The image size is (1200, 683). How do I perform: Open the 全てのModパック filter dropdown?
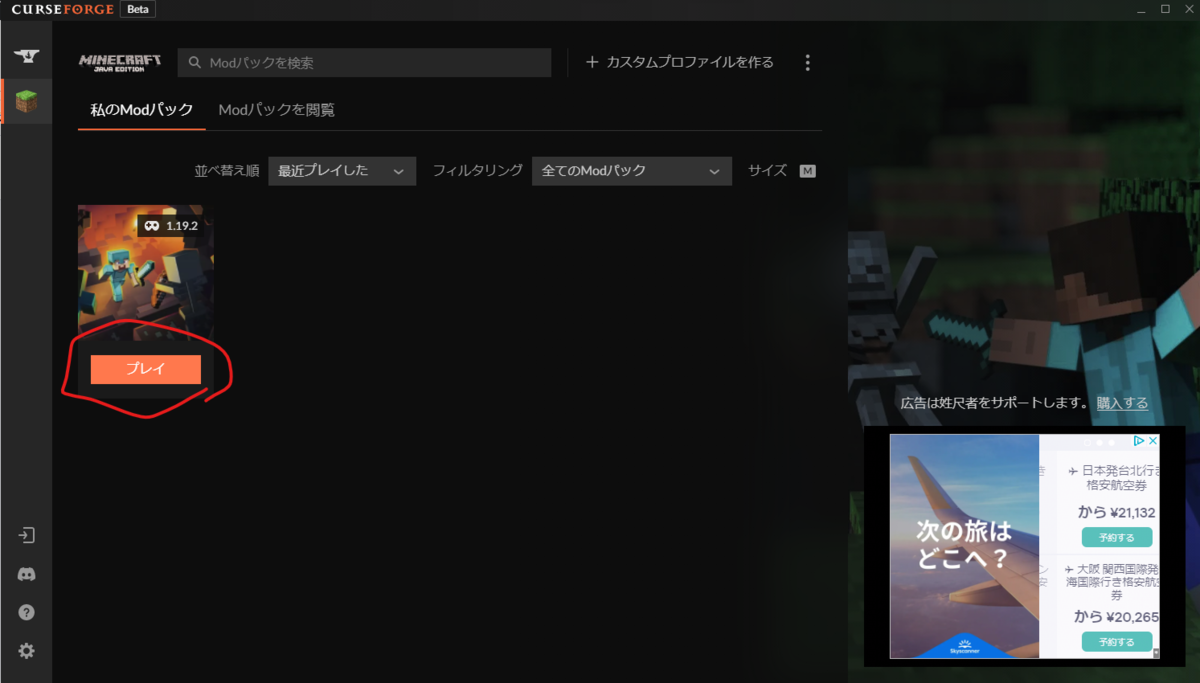(x=632, y=171)
